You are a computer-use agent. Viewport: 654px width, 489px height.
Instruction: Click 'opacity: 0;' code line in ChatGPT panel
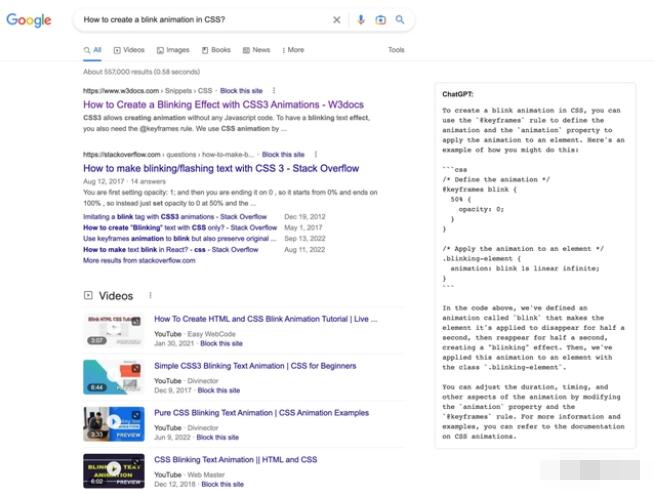[x=481, y=209]
